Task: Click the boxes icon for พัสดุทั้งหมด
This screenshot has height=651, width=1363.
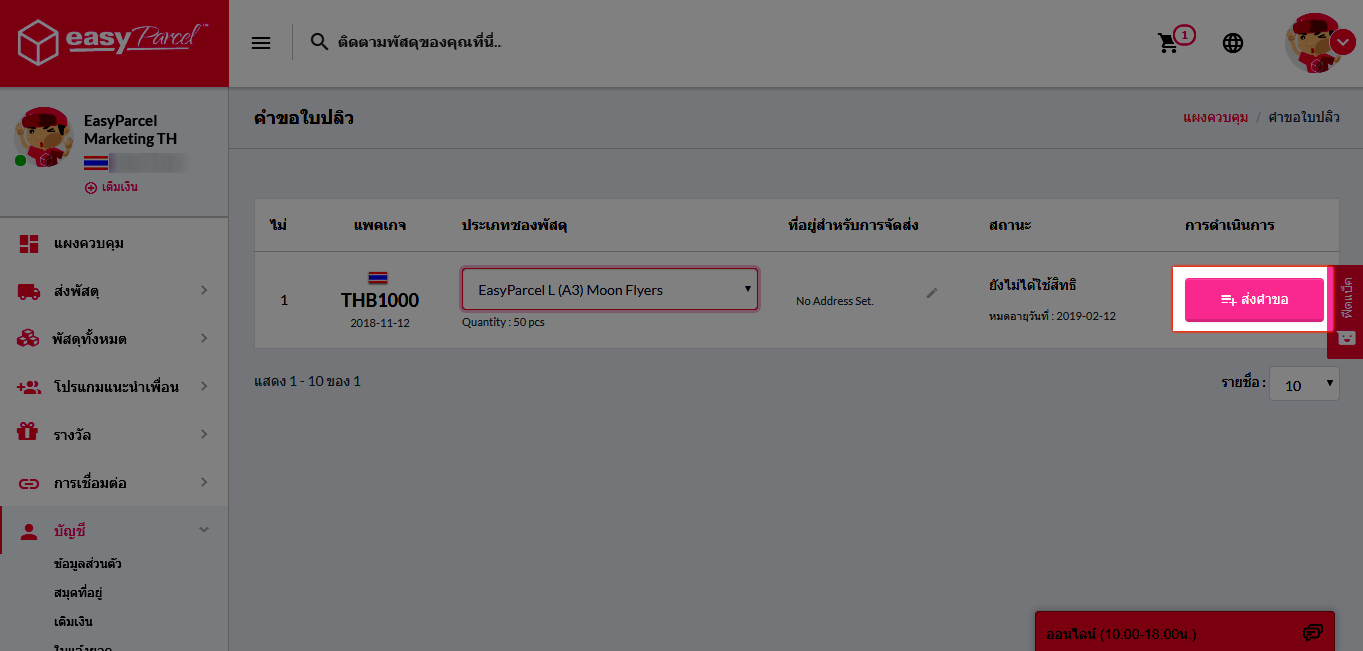Action: (x=28, y=339)
